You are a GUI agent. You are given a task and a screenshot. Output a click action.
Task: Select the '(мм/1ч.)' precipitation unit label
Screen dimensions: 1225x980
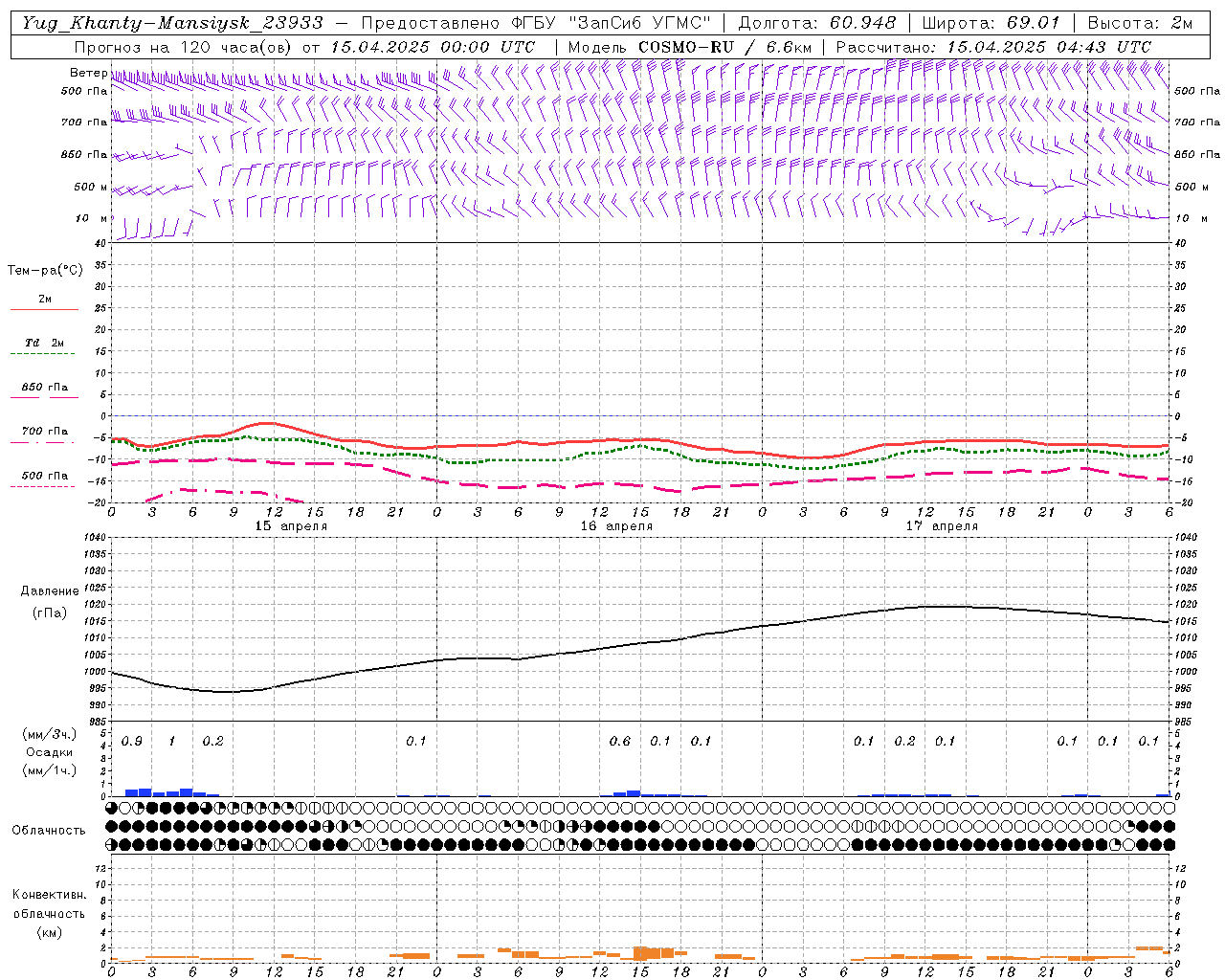tap(49, 770)
